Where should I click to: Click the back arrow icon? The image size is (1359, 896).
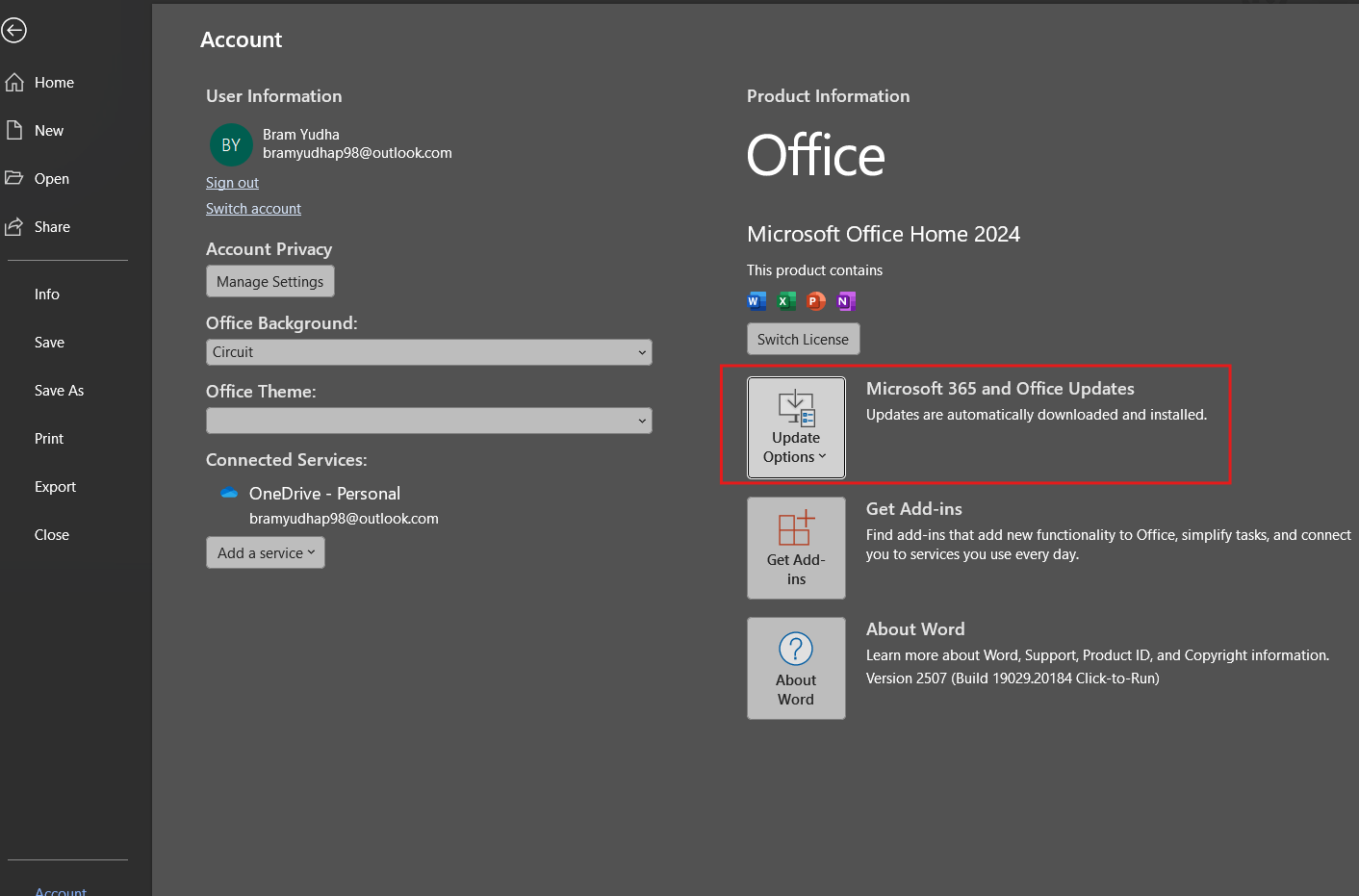point(13,31)
